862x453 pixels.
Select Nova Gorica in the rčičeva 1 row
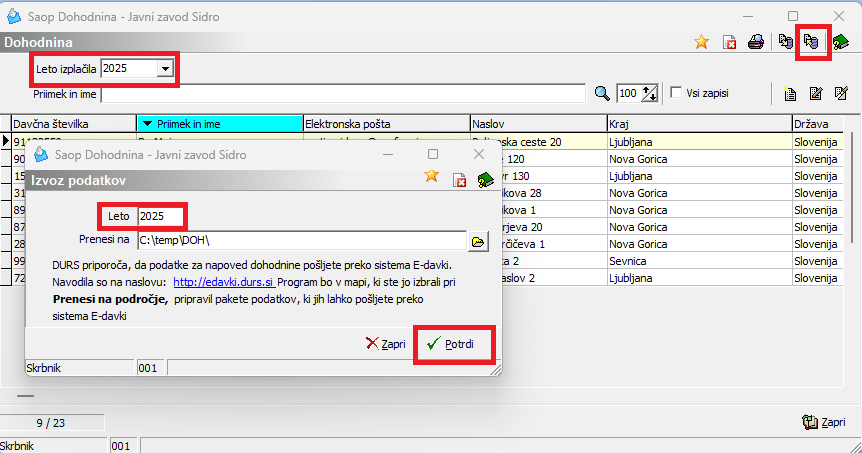[x=699, y=244]
